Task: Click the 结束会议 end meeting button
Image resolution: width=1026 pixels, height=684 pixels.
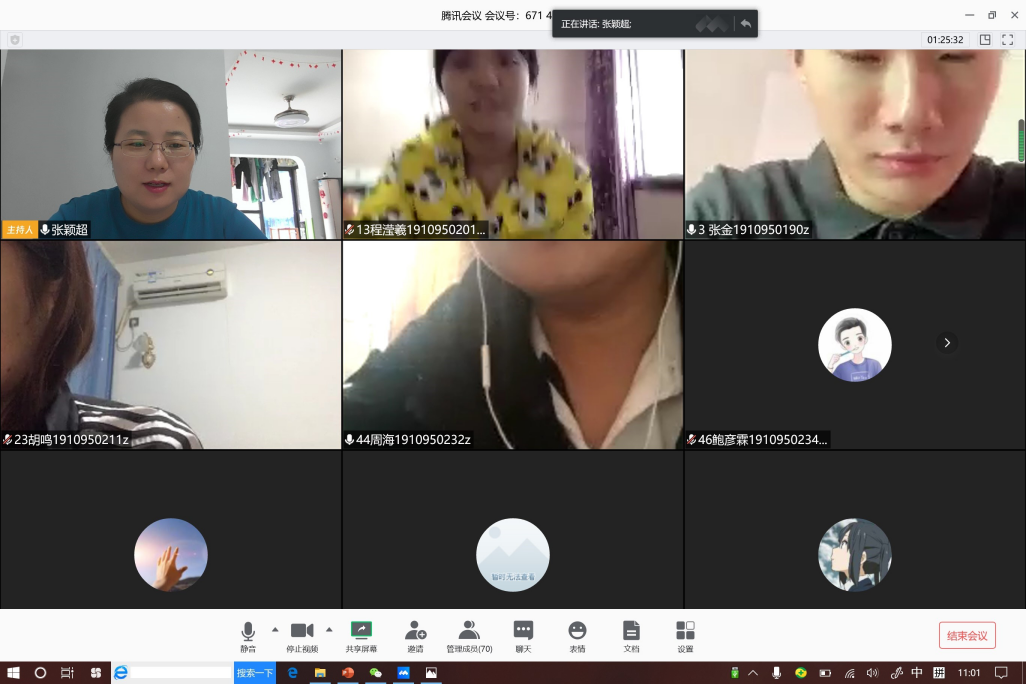Action: click(967, 636)
